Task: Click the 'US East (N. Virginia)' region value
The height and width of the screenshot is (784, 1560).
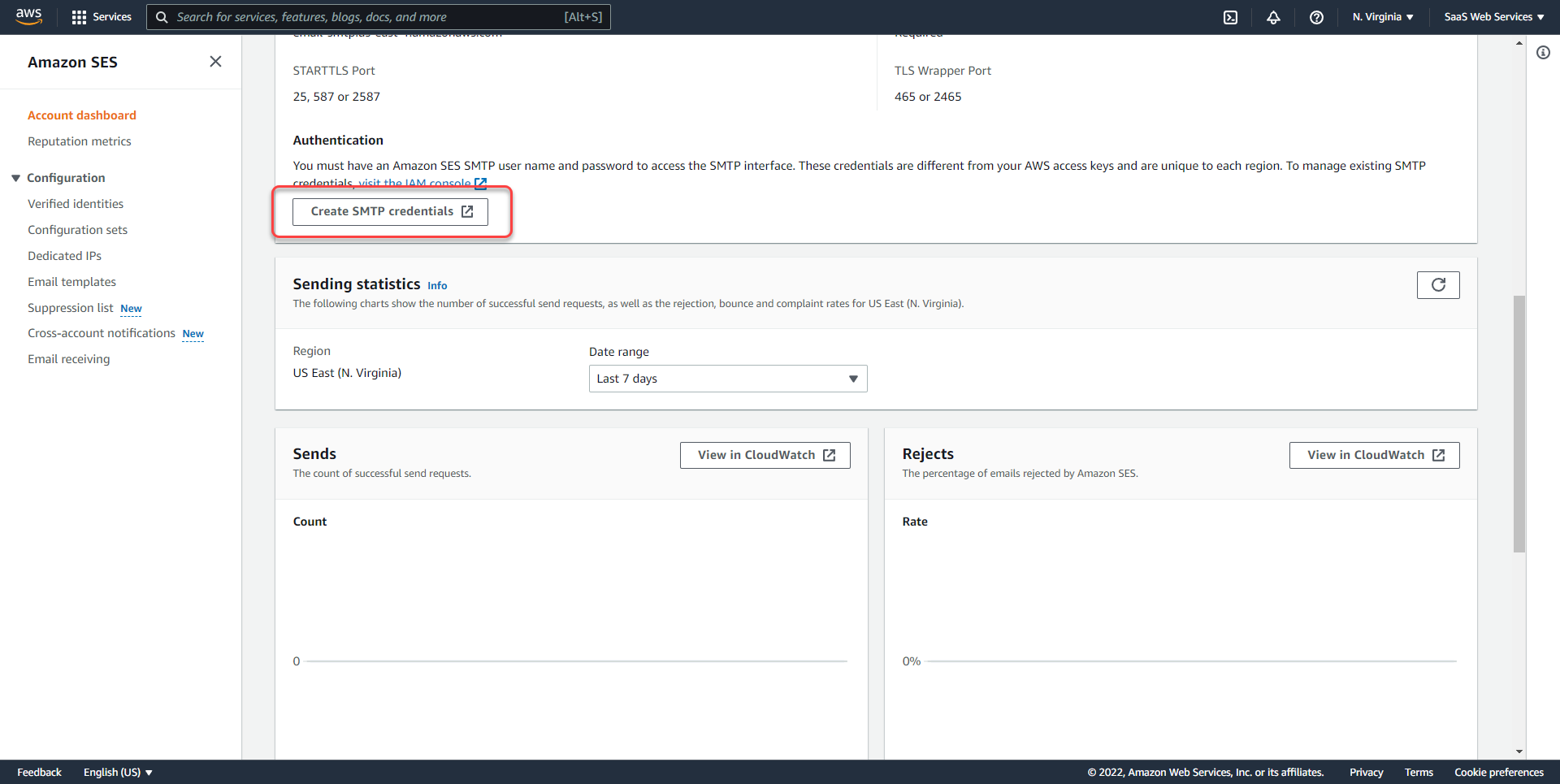Action: [347, 373]
